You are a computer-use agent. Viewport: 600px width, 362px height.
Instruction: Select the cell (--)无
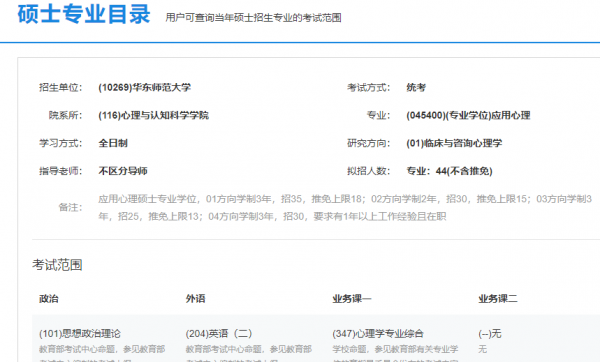(490, 334)
